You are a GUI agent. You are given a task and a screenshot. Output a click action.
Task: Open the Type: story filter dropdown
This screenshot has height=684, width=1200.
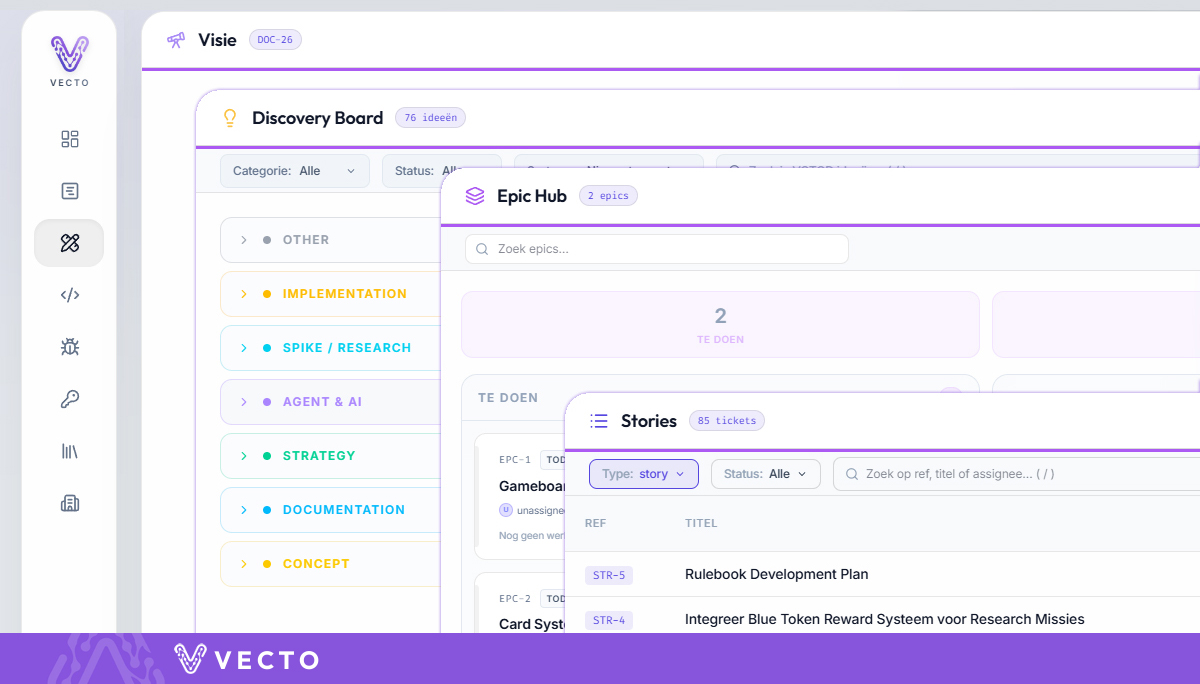click(643, 474)
